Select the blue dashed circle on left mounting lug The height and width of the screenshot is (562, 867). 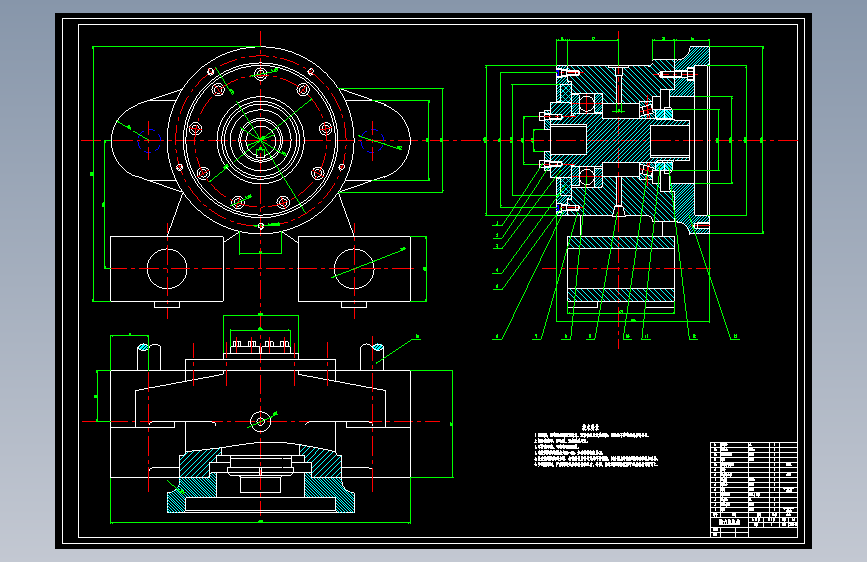pos(148,140)
